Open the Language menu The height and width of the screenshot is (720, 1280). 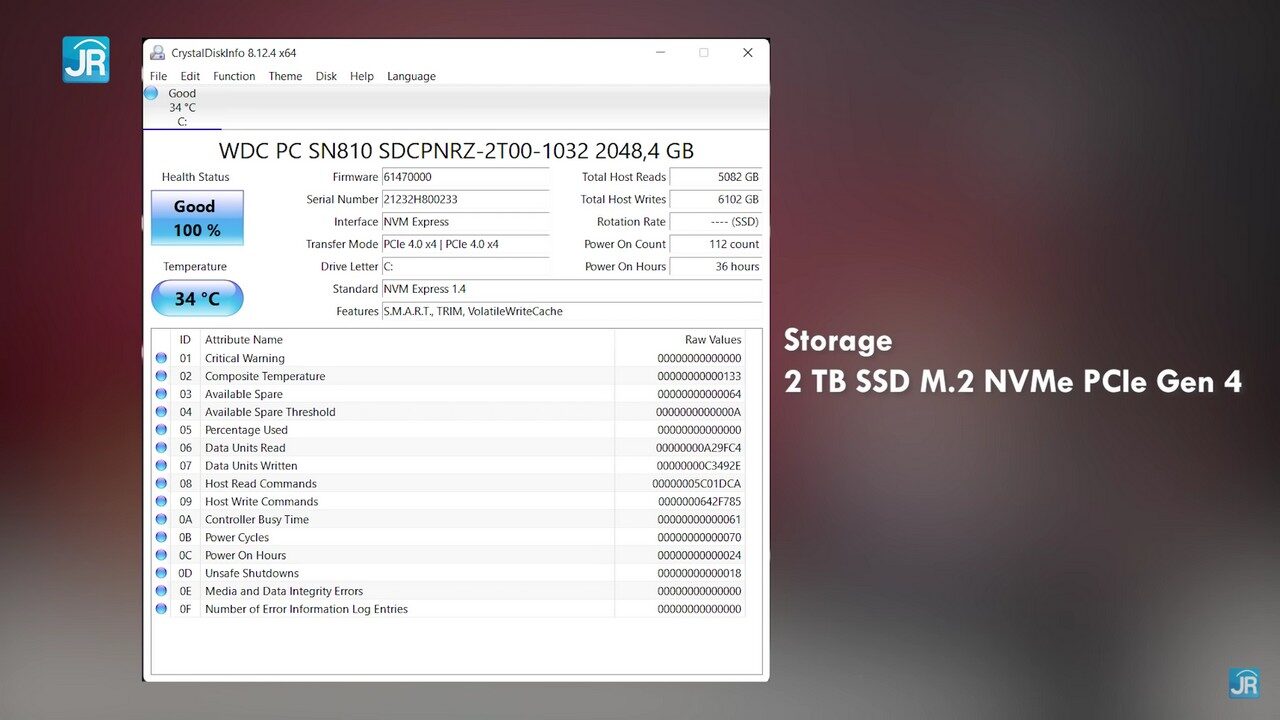[411, 76]
